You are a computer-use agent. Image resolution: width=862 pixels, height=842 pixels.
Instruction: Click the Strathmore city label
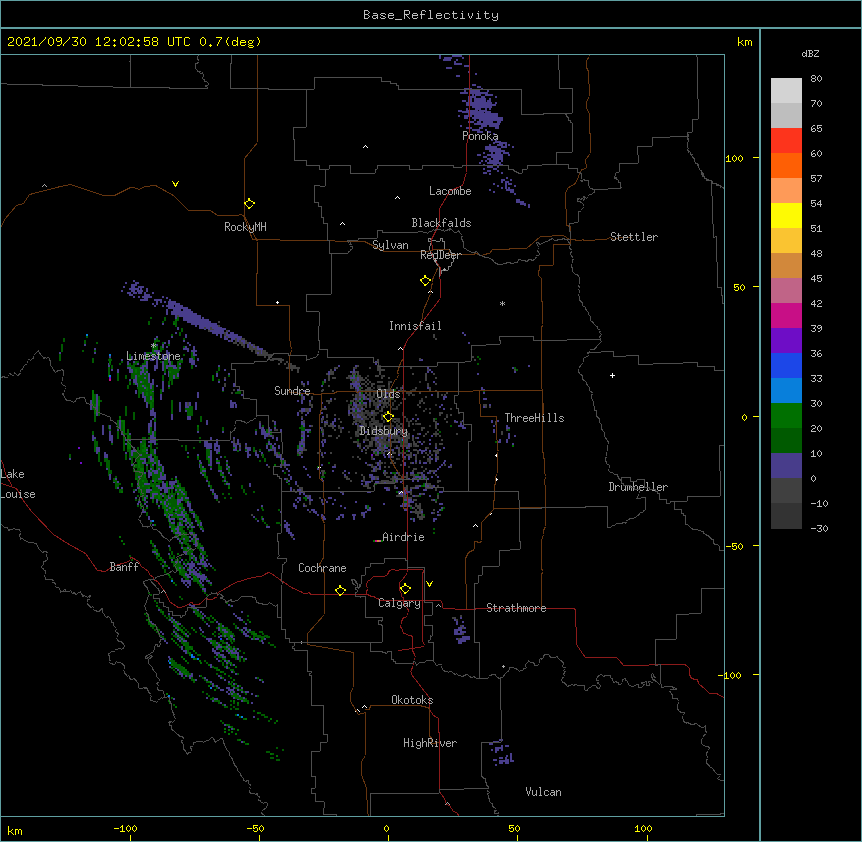pos(516,608)
